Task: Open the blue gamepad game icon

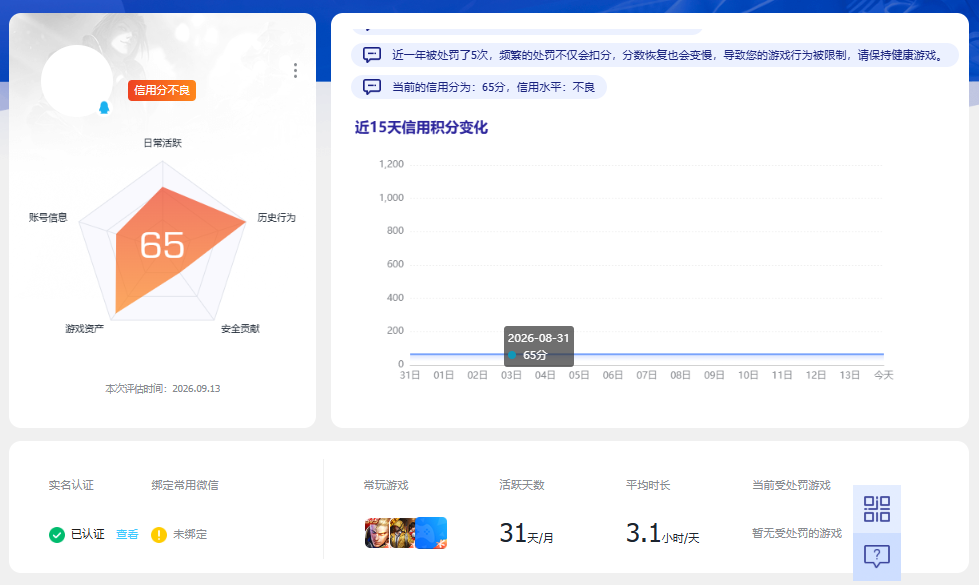Action: point(431,533)
